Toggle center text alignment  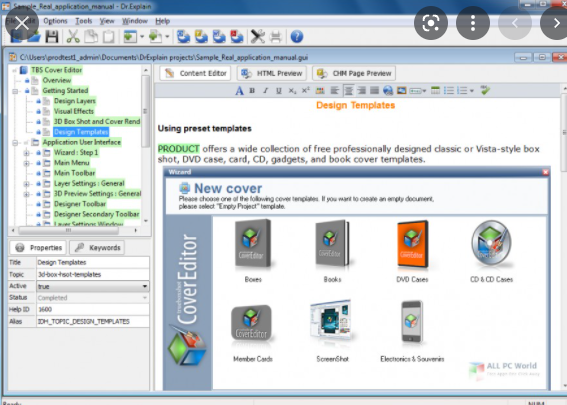coord(349,90)
